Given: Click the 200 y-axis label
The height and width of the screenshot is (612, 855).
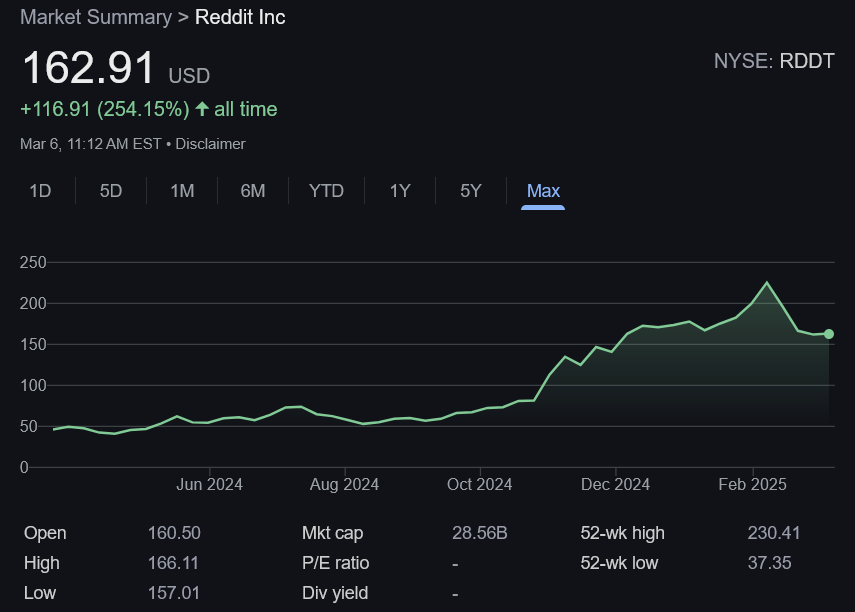Looking at the screenshot, I should tap(33, 303).
